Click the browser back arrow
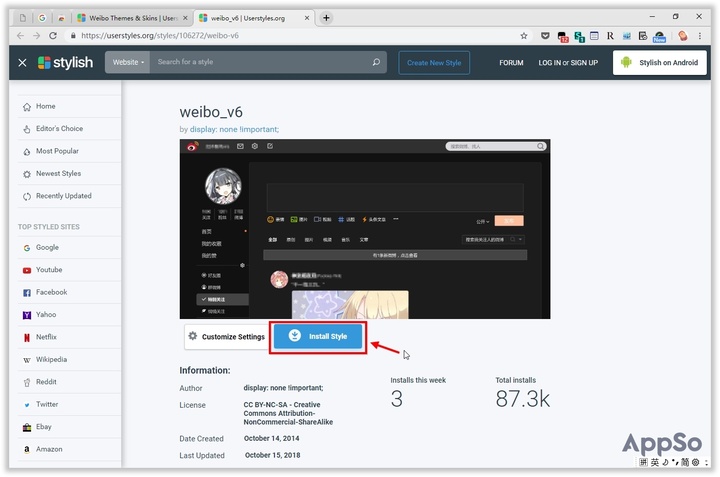Image resolution: width=720 pixels, height=477 pixels. (x=20, y=36)
